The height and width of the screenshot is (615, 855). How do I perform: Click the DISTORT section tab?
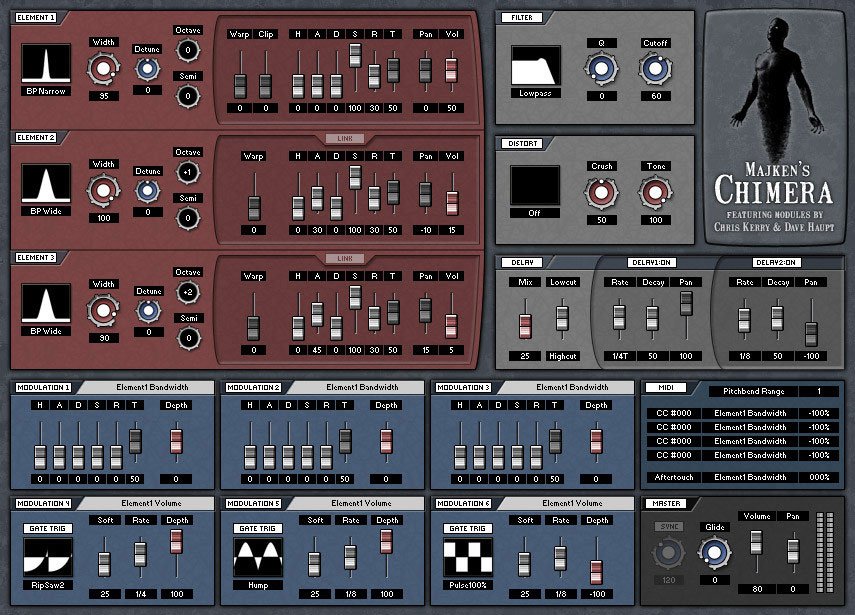[522, 143]
